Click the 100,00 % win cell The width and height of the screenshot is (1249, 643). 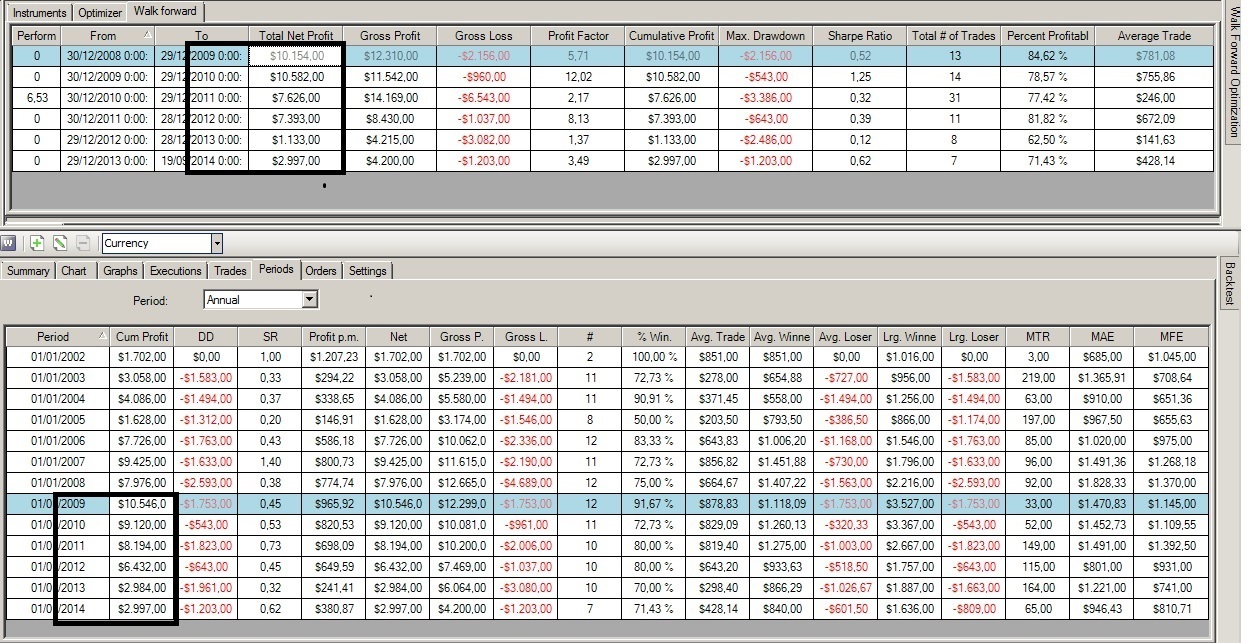pyautogui.click(x=654, y=356)
